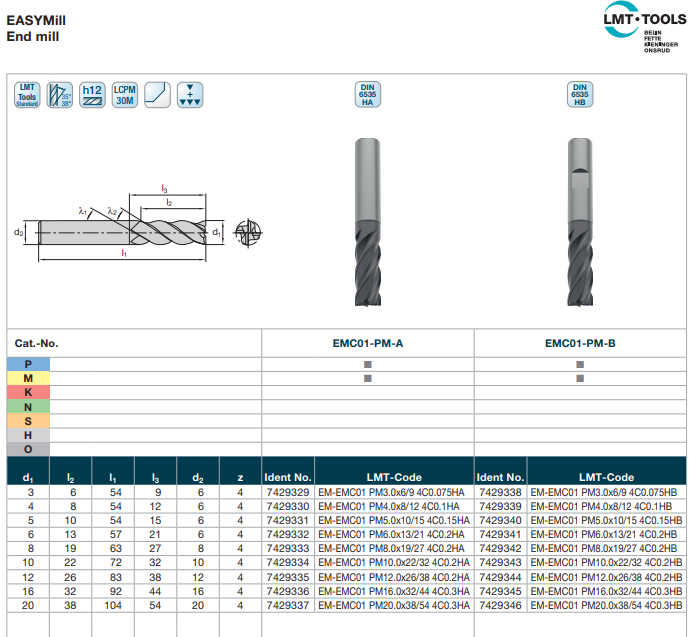Click the surface finish triangles icon
Viewport: 697px width, 637px height.
190,95
